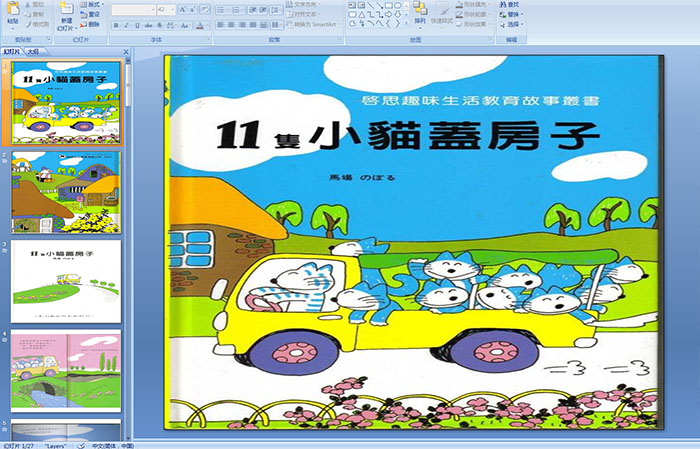Open the Columns dropdown
The width and height of the screenshot is (700, 449).
pyautogui.click(x=276, y=25)
